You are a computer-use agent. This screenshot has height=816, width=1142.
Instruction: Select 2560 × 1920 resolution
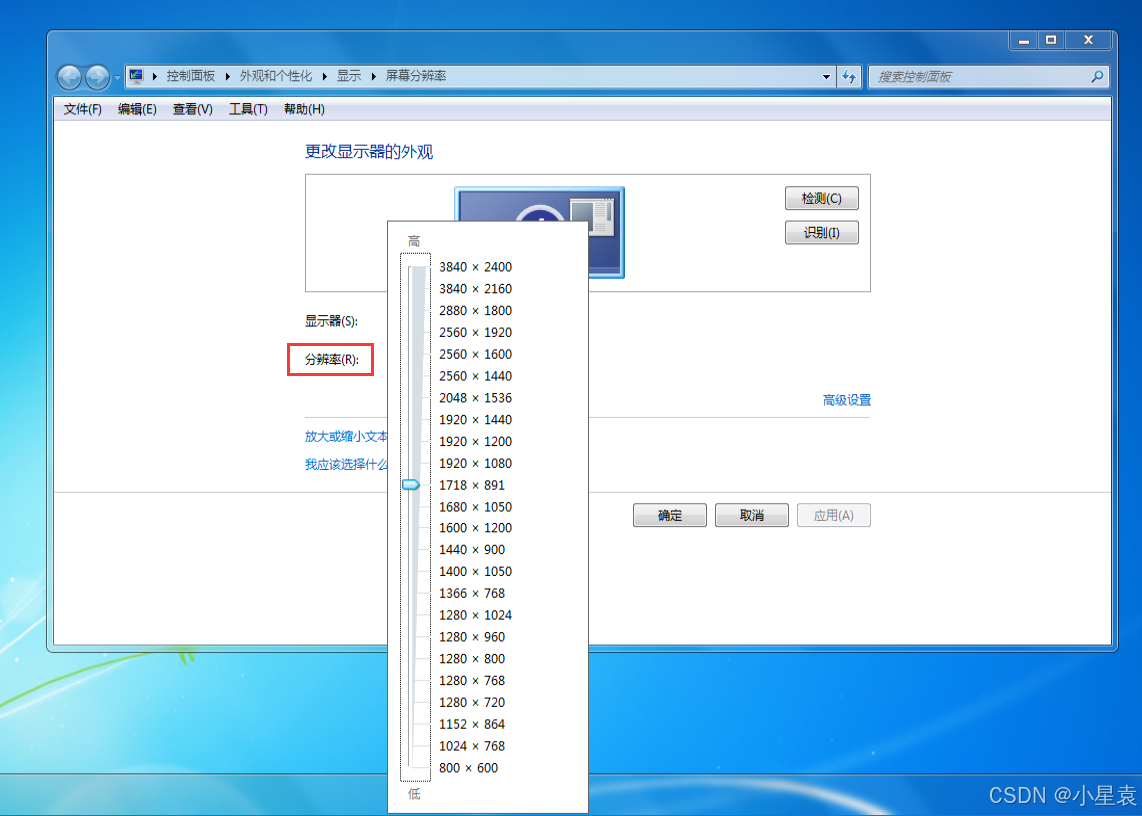(x=475, y=332)
